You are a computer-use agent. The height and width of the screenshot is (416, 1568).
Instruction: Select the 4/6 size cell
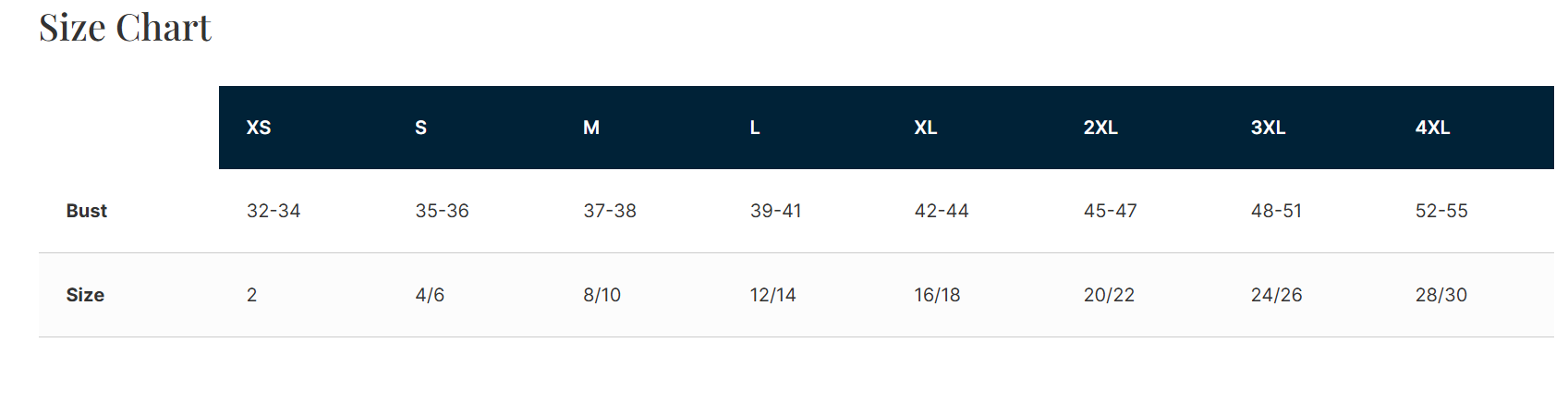pos(430,295)
